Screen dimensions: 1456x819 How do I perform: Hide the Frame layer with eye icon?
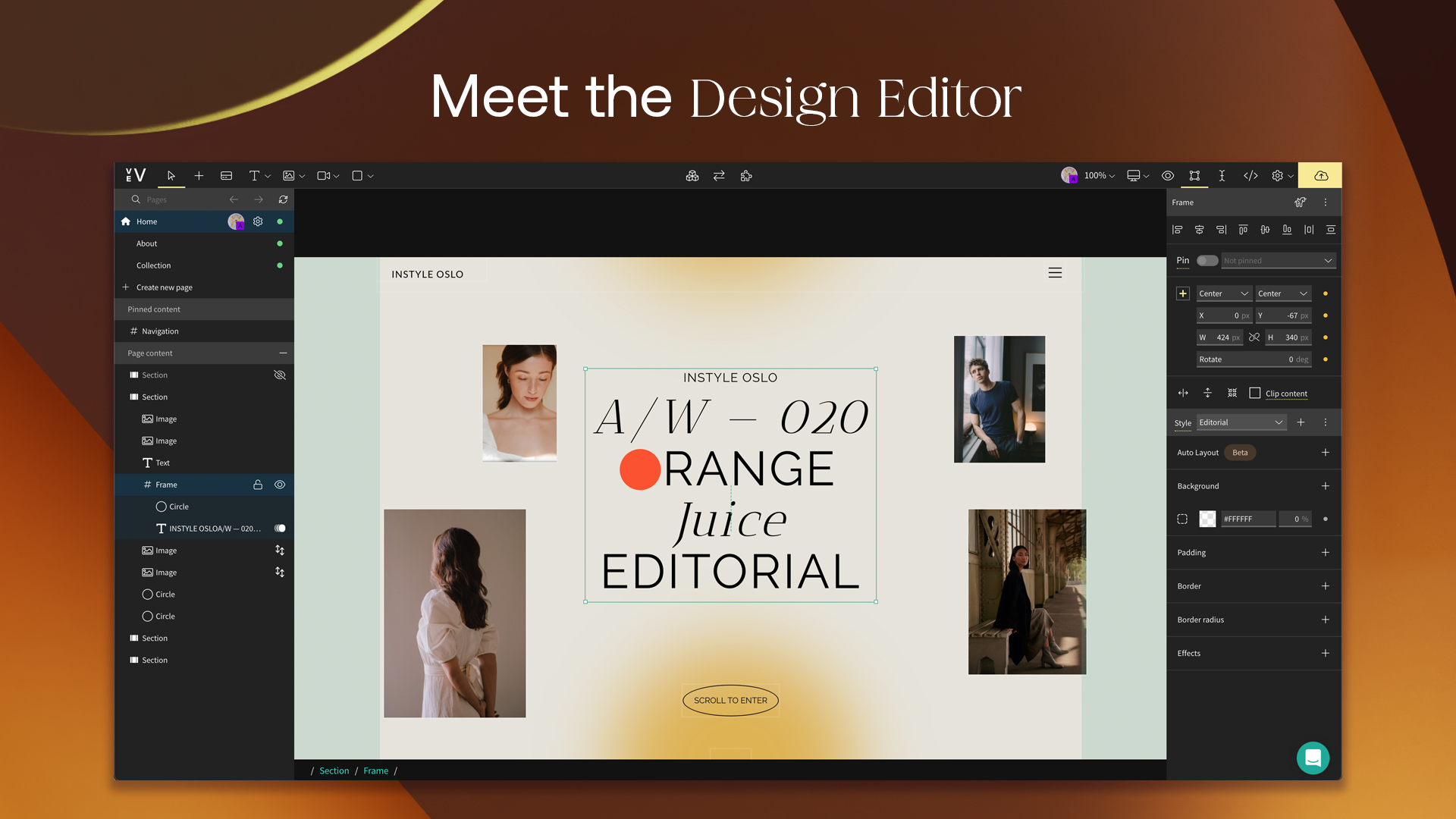point(280,485)
